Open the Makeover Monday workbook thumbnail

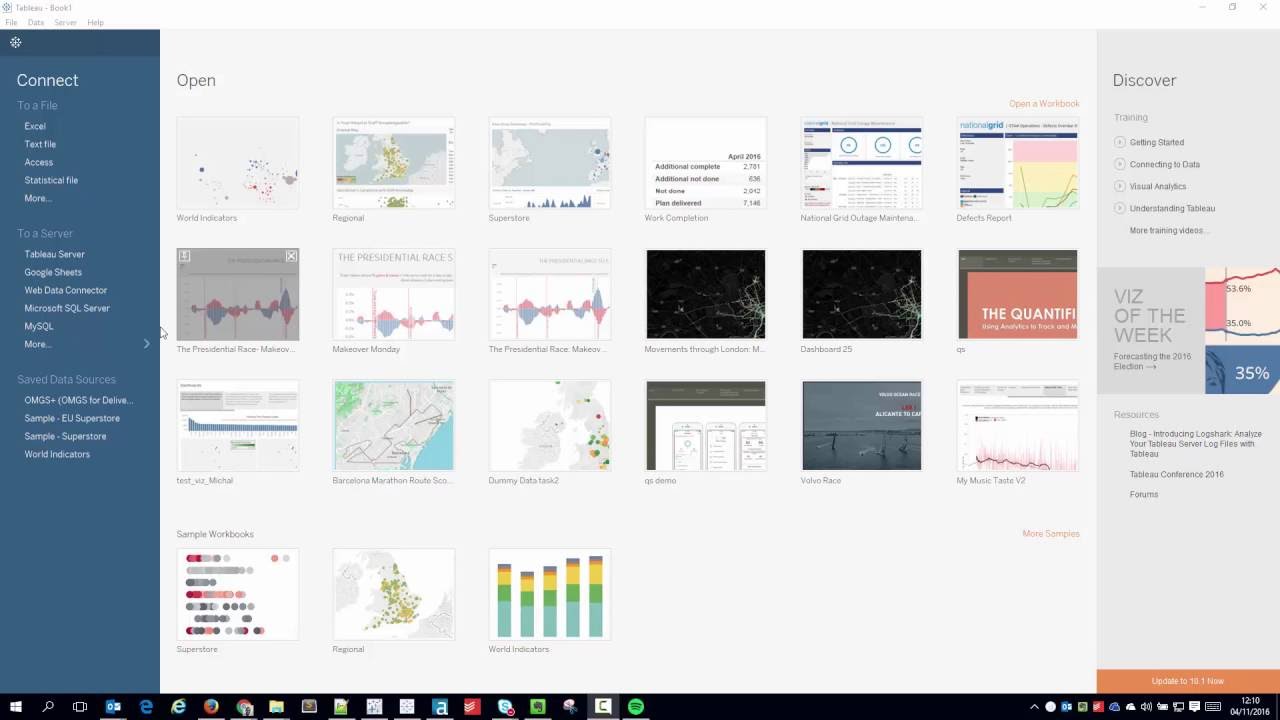[x=393, y=294]
